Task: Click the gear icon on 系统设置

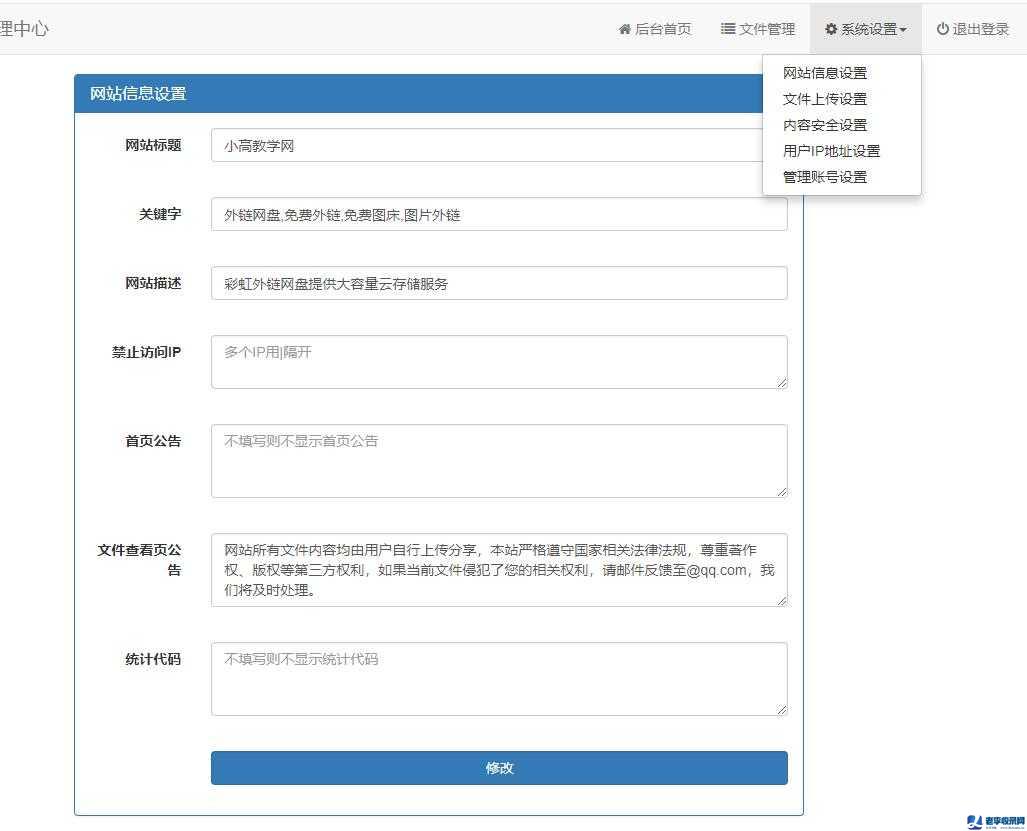Action: (831, 29)
